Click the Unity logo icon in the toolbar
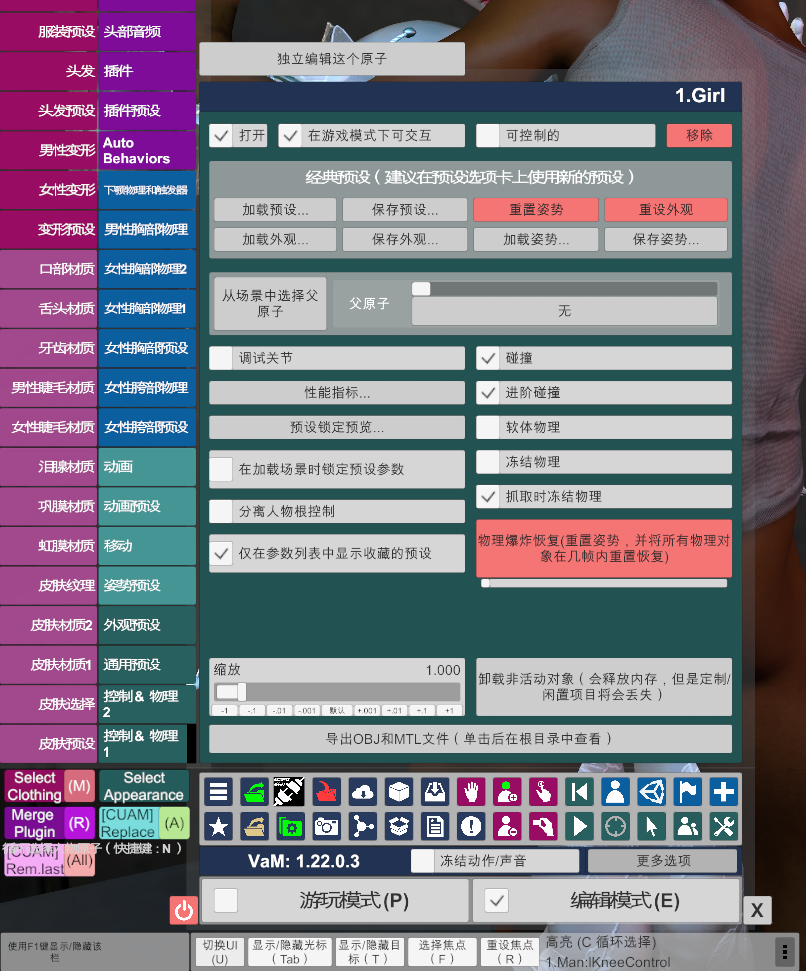806x971 pixels. (x=651, y=791)
